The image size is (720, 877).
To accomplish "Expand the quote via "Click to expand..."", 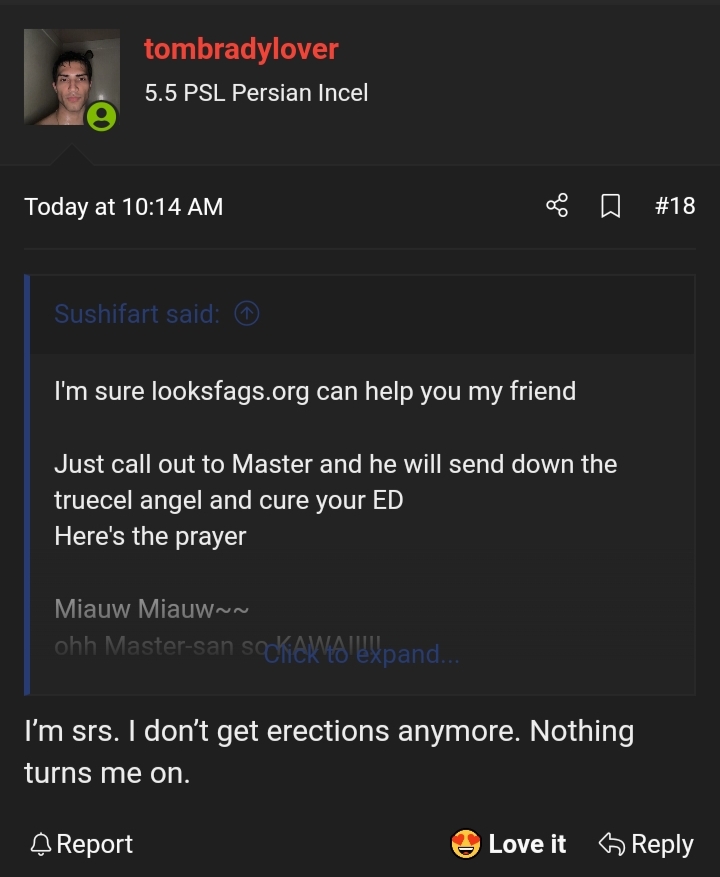I will point(362,654).
